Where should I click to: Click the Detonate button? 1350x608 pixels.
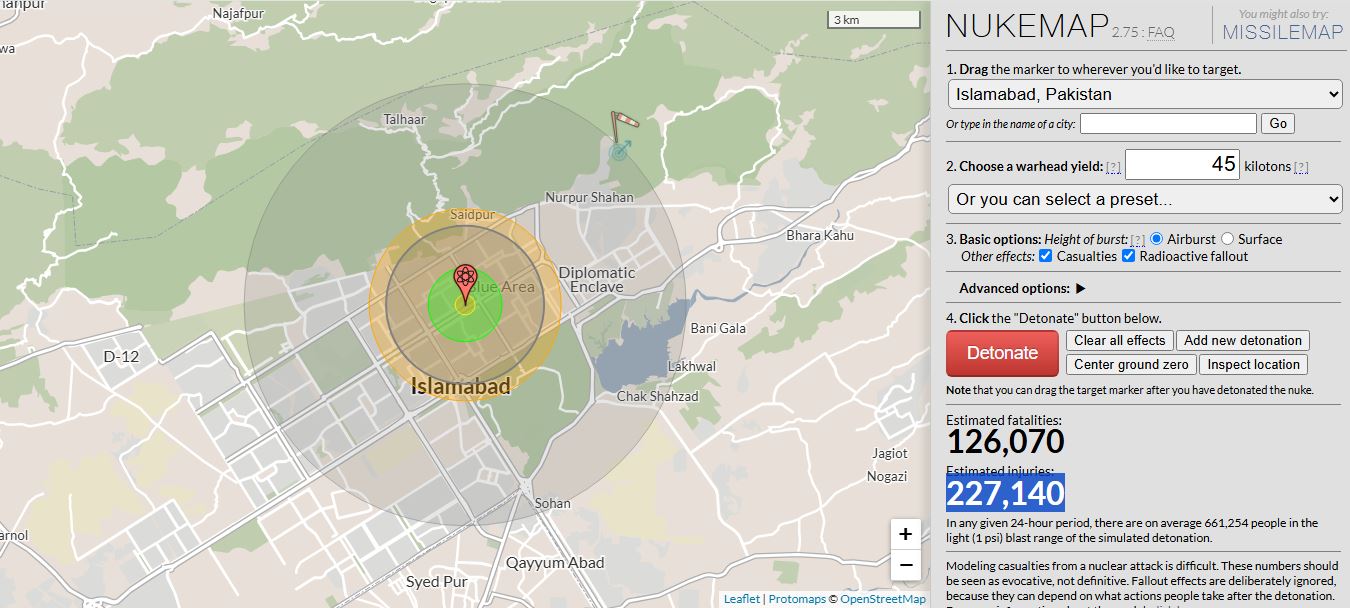click(x=1002, y=352)
